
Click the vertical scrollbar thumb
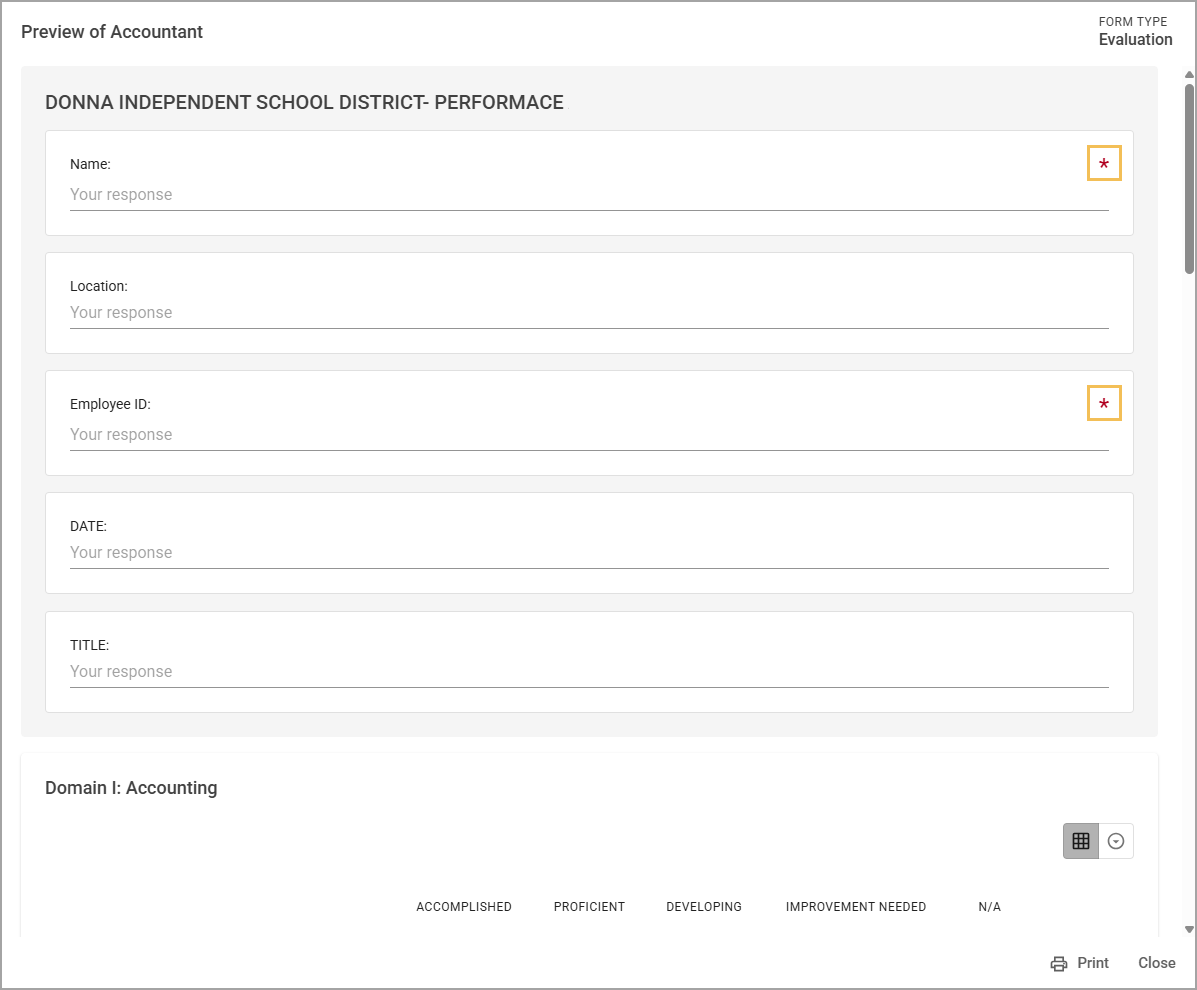tap(1189, 178)
